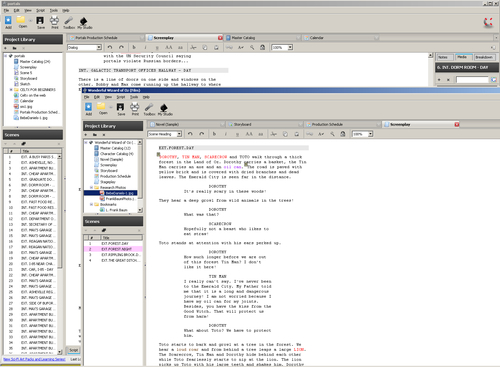Collapse Research Photos folder in Wizard of Oz library
This screenshot has height=367, width=500.
[92, 187]
